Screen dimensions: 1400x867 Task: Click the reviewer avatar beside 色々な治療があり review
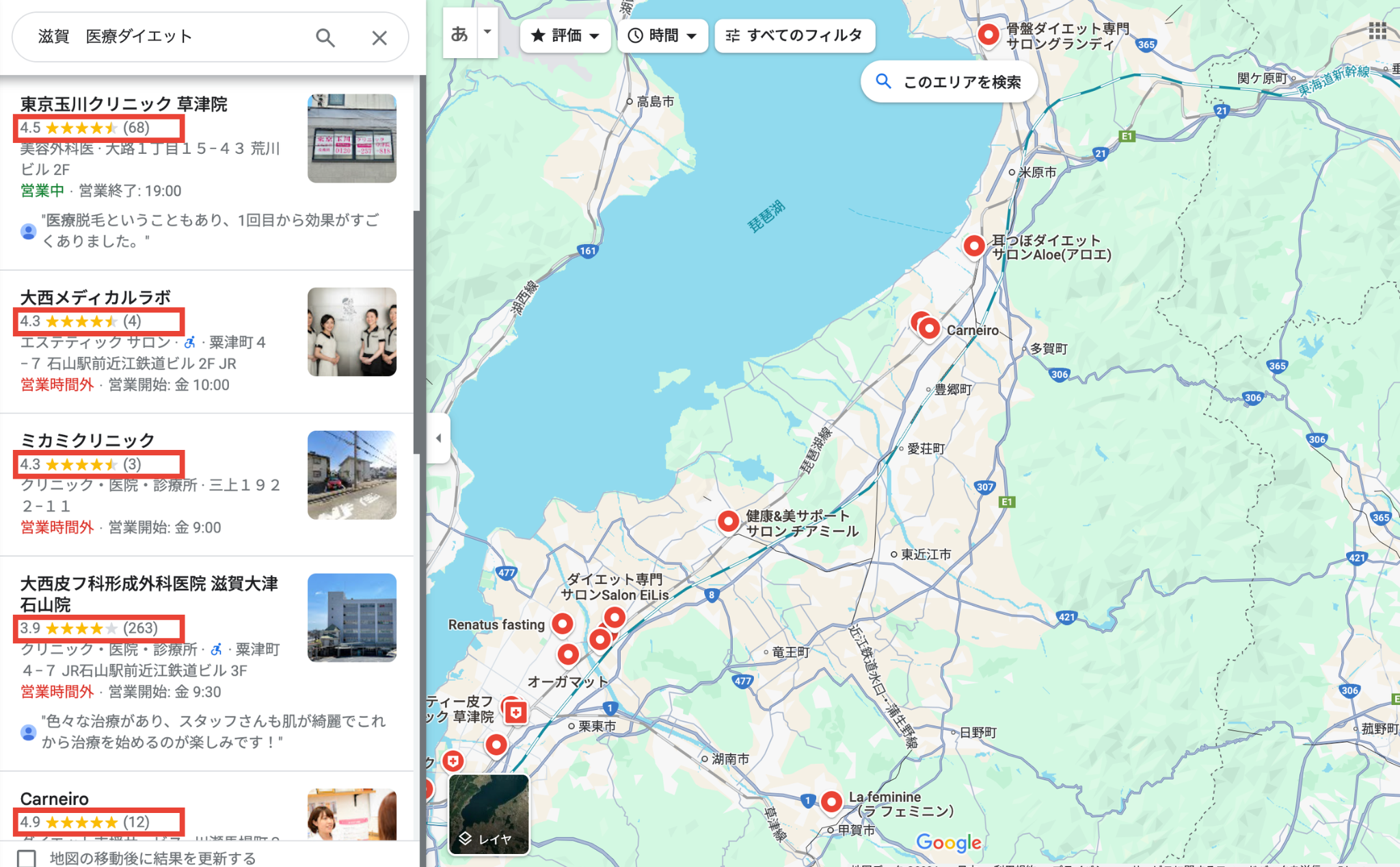(x=28, y=732)
